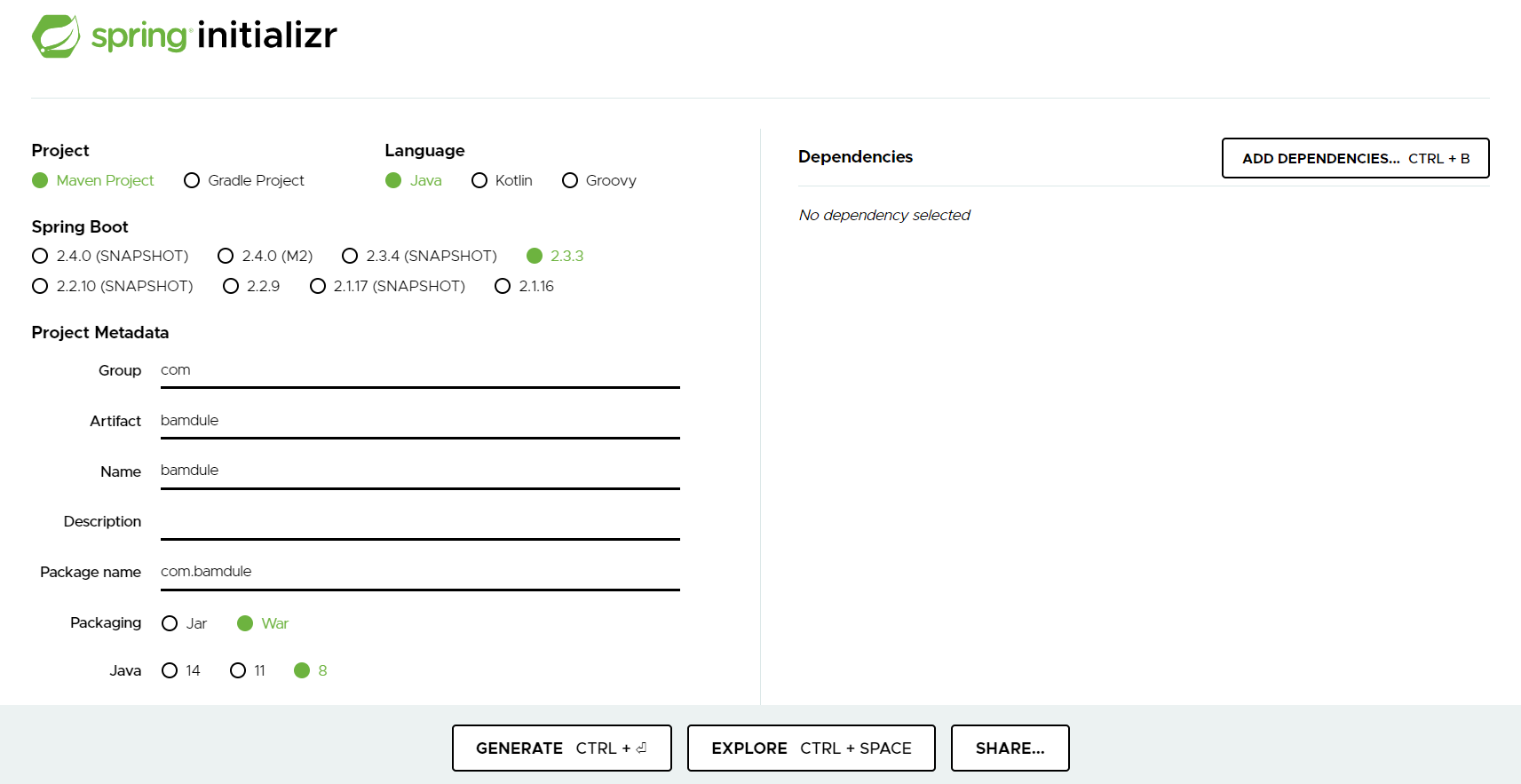Viewport: 1521px width, 784px height.
Task: Click the 'No dependency selected' text
Action: pos(884,215)
